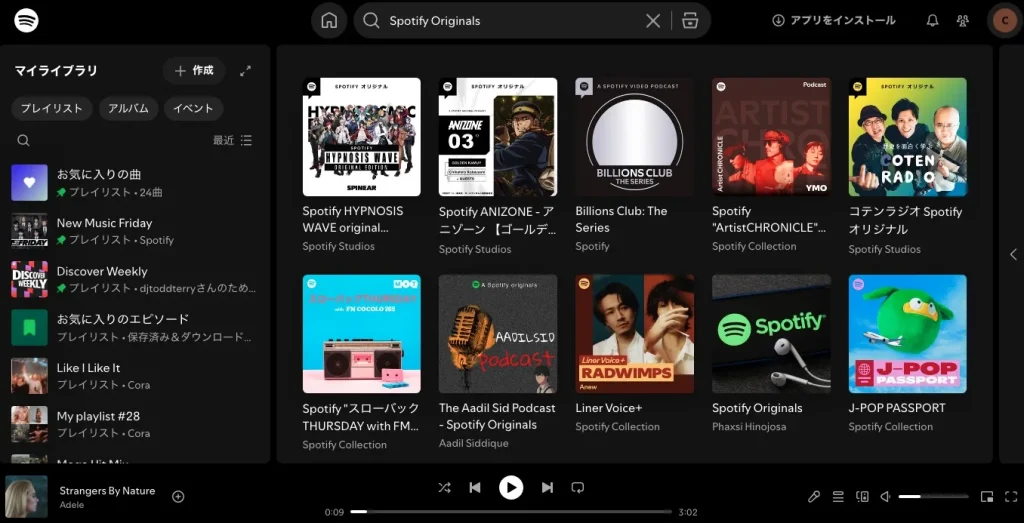Open the 最近 sort order dropdown

point(232,140)
